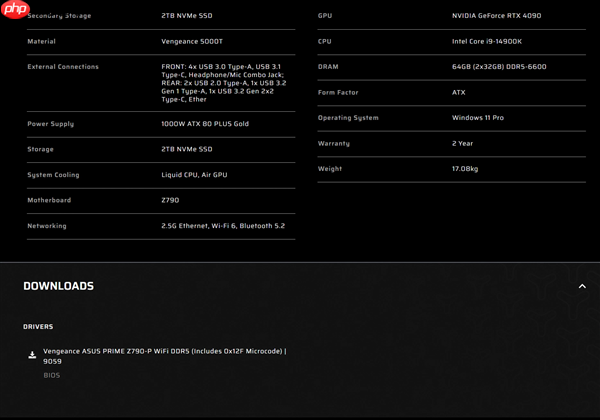Click the DOWNLOADS section heading
Screen dimensions: 600x420
click(x=58, y=286)
